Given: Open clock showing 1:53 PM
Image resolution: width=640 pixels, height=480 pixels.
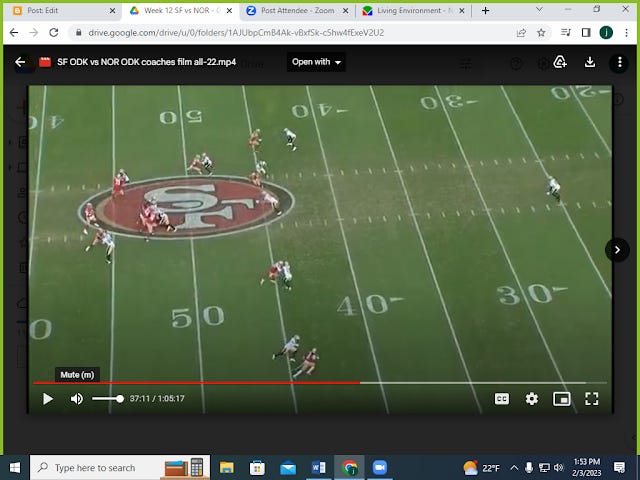Looking at the screenshot, I should (x=587, y=467).
